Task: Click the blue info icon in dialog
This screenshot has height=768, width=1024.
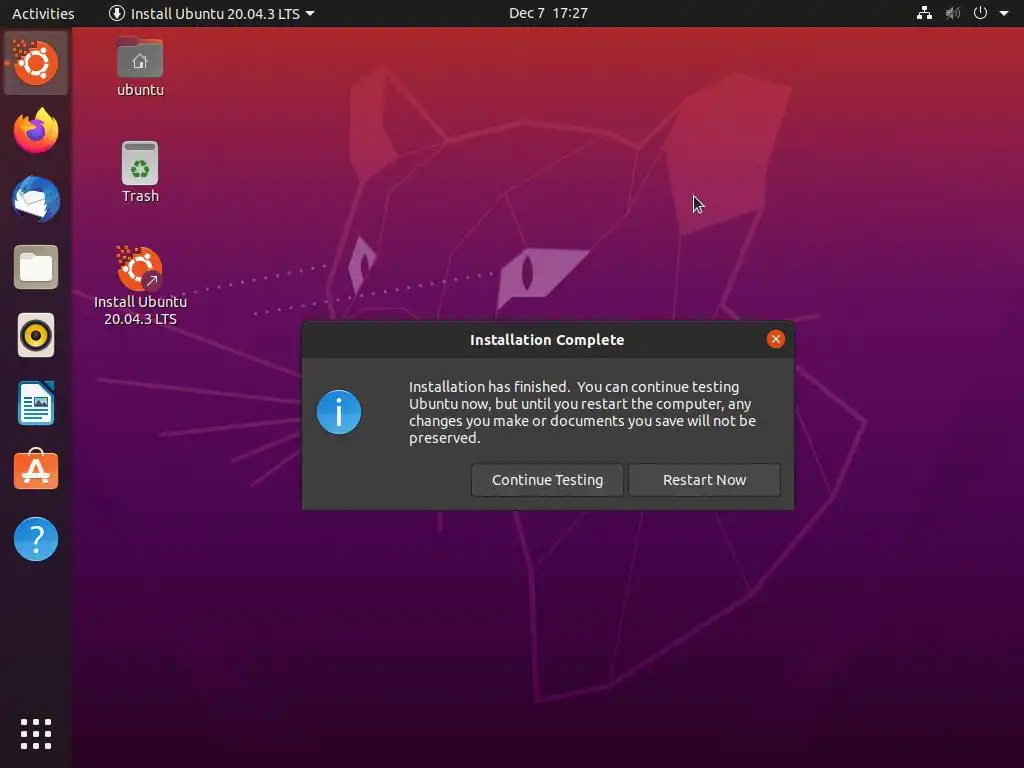Action: (339, 412)
